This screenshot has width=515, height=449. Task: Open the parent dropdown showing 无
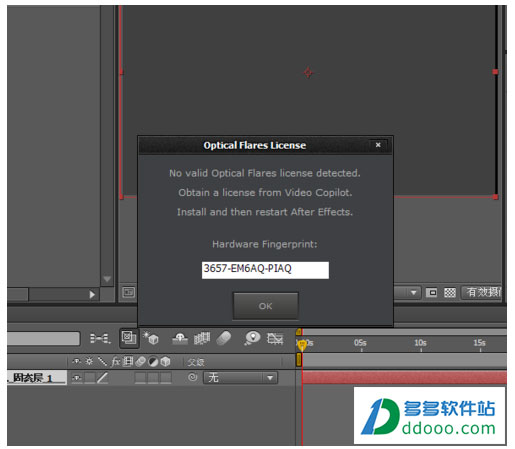(240, 378)
